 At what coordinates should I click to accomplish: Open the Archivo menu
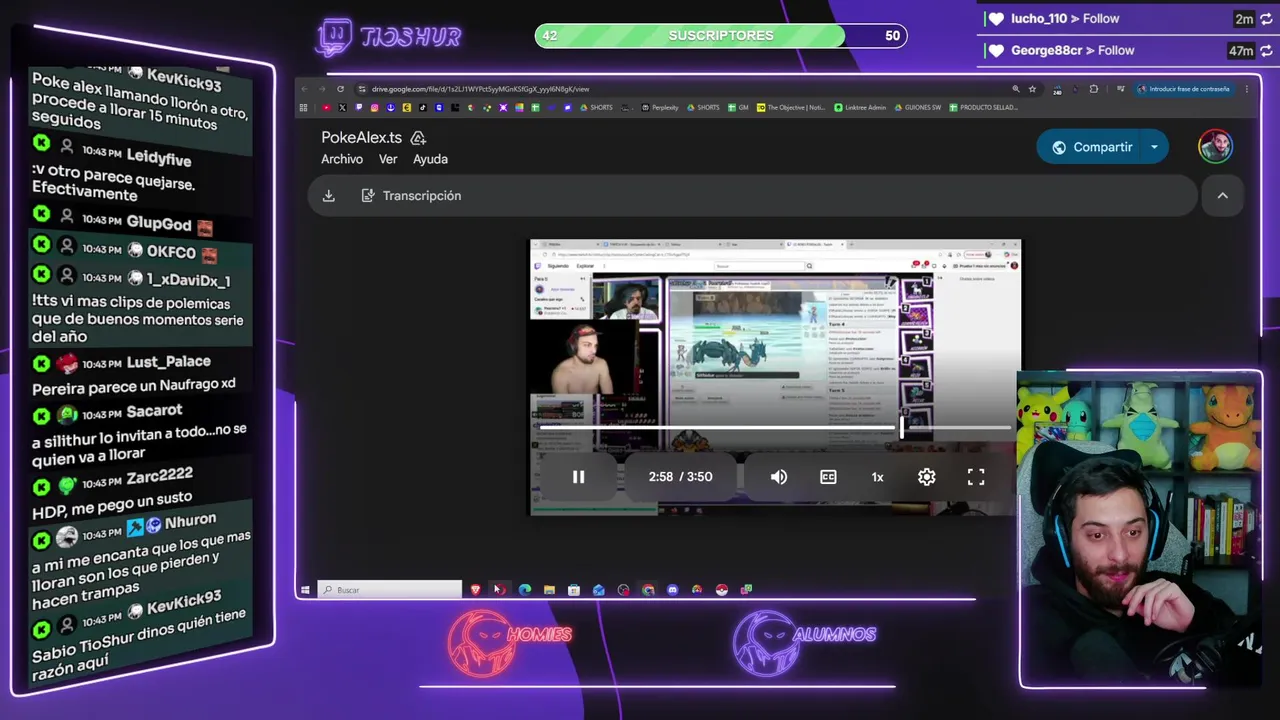click(x=342, y=159)
